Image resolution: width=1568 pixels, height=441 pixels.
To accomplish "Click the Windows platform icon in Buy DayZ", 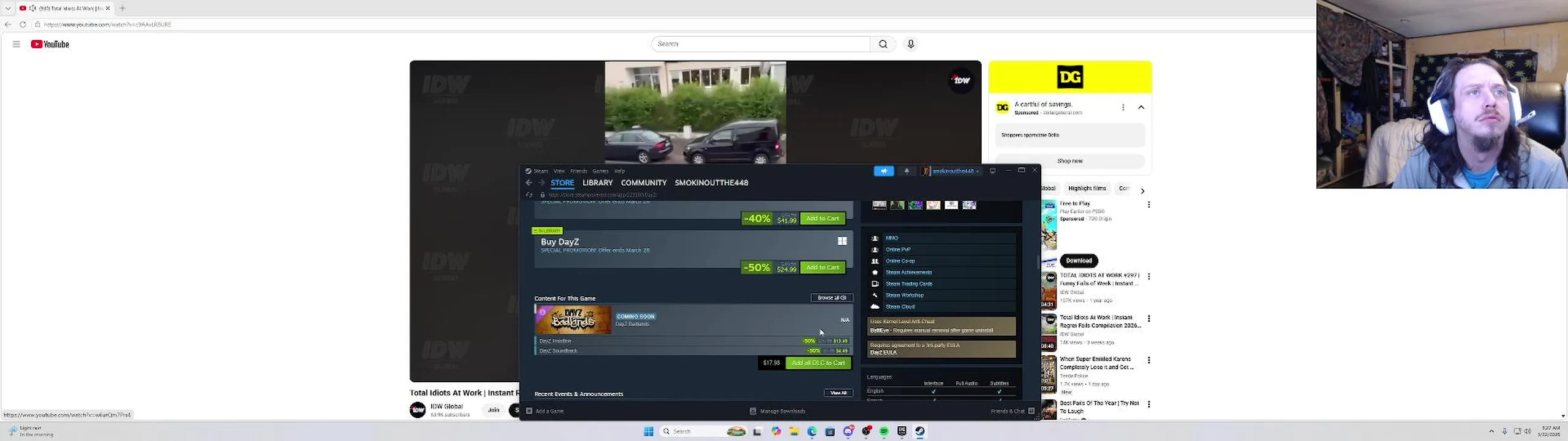I will coord(842,241).
